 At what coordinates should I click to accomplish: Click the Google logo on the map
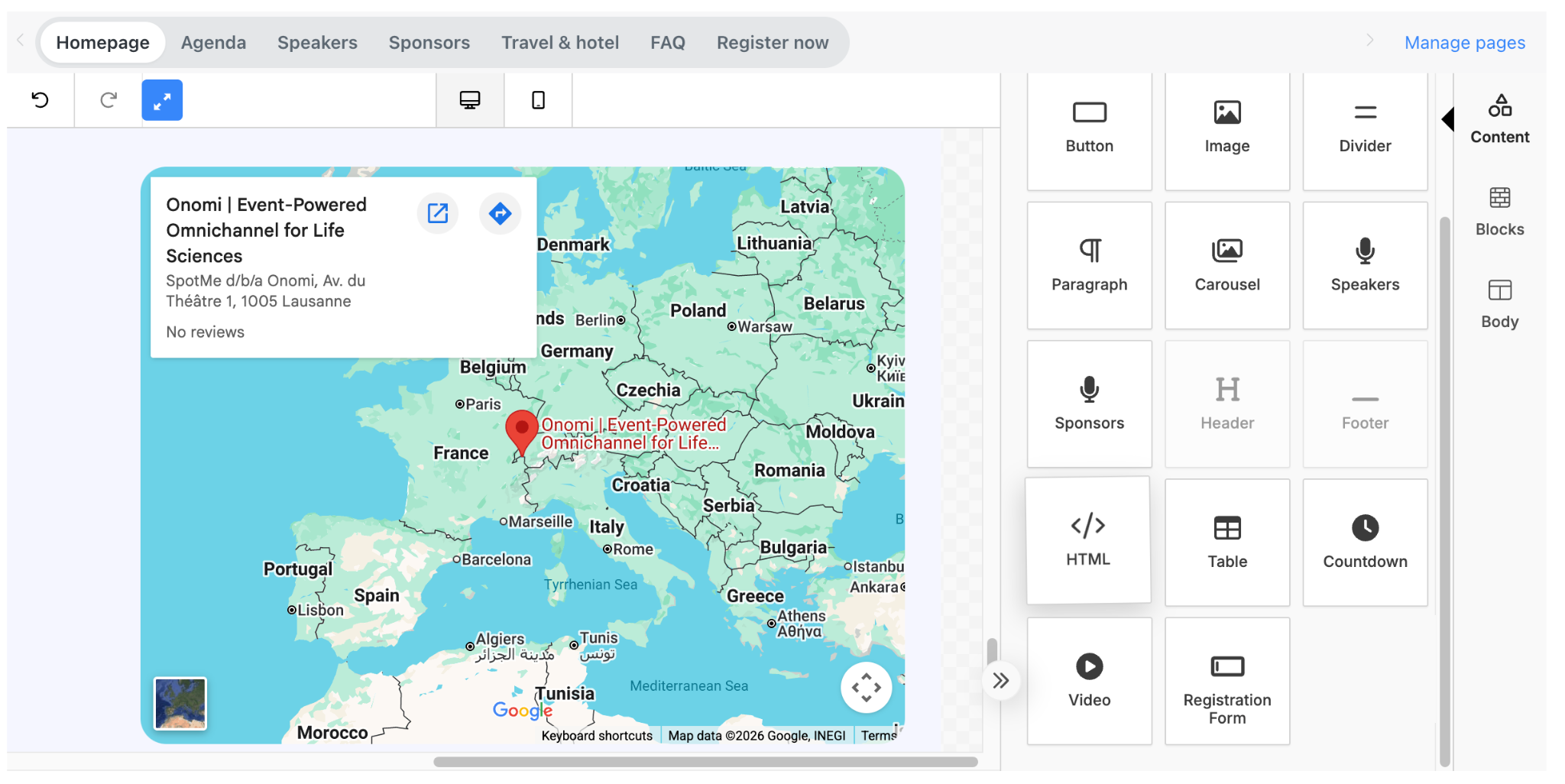coord(523,711)
